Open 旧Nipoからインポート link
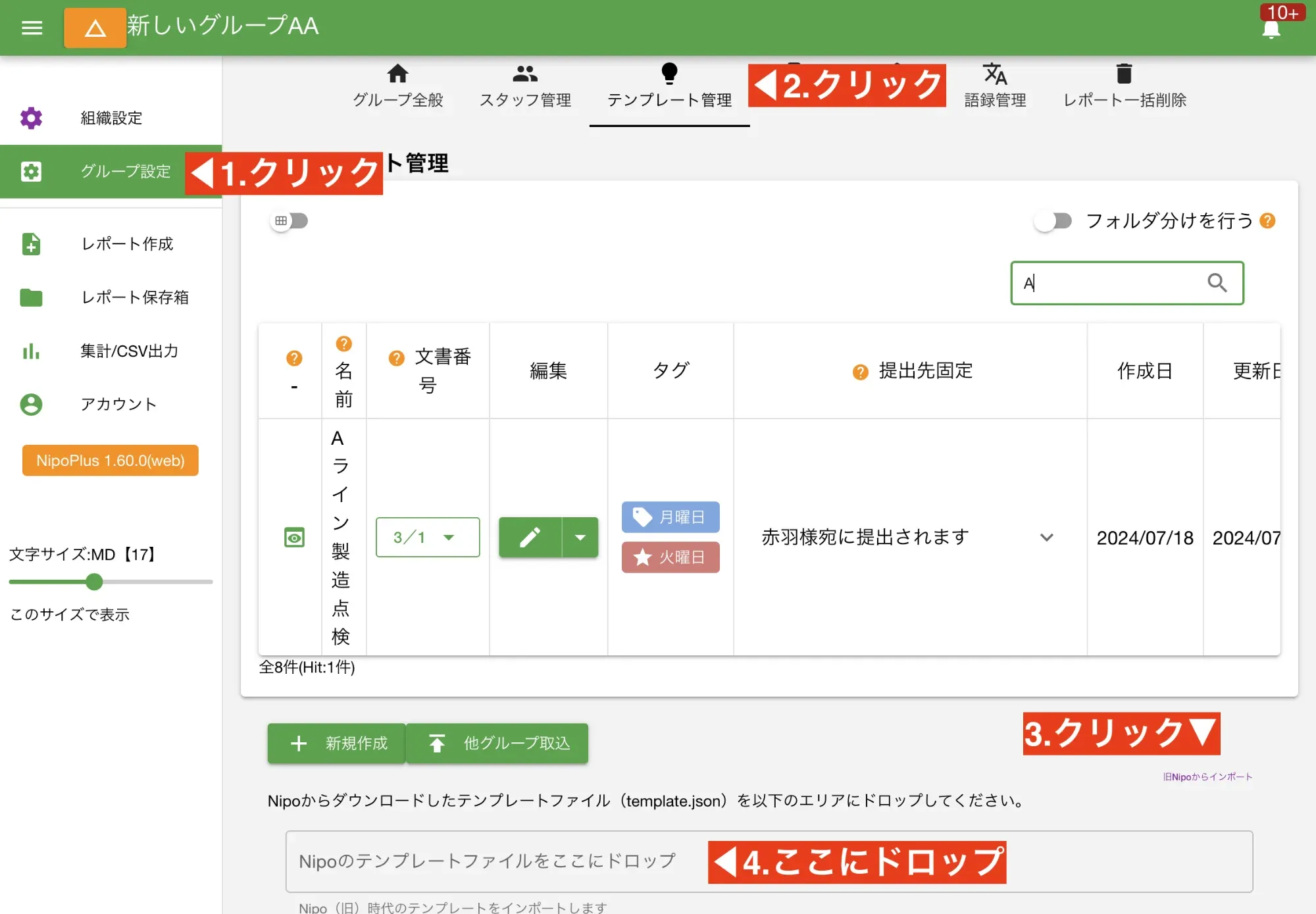Viewport: 1316px width, 914px height. click(x=1207, y=776)
